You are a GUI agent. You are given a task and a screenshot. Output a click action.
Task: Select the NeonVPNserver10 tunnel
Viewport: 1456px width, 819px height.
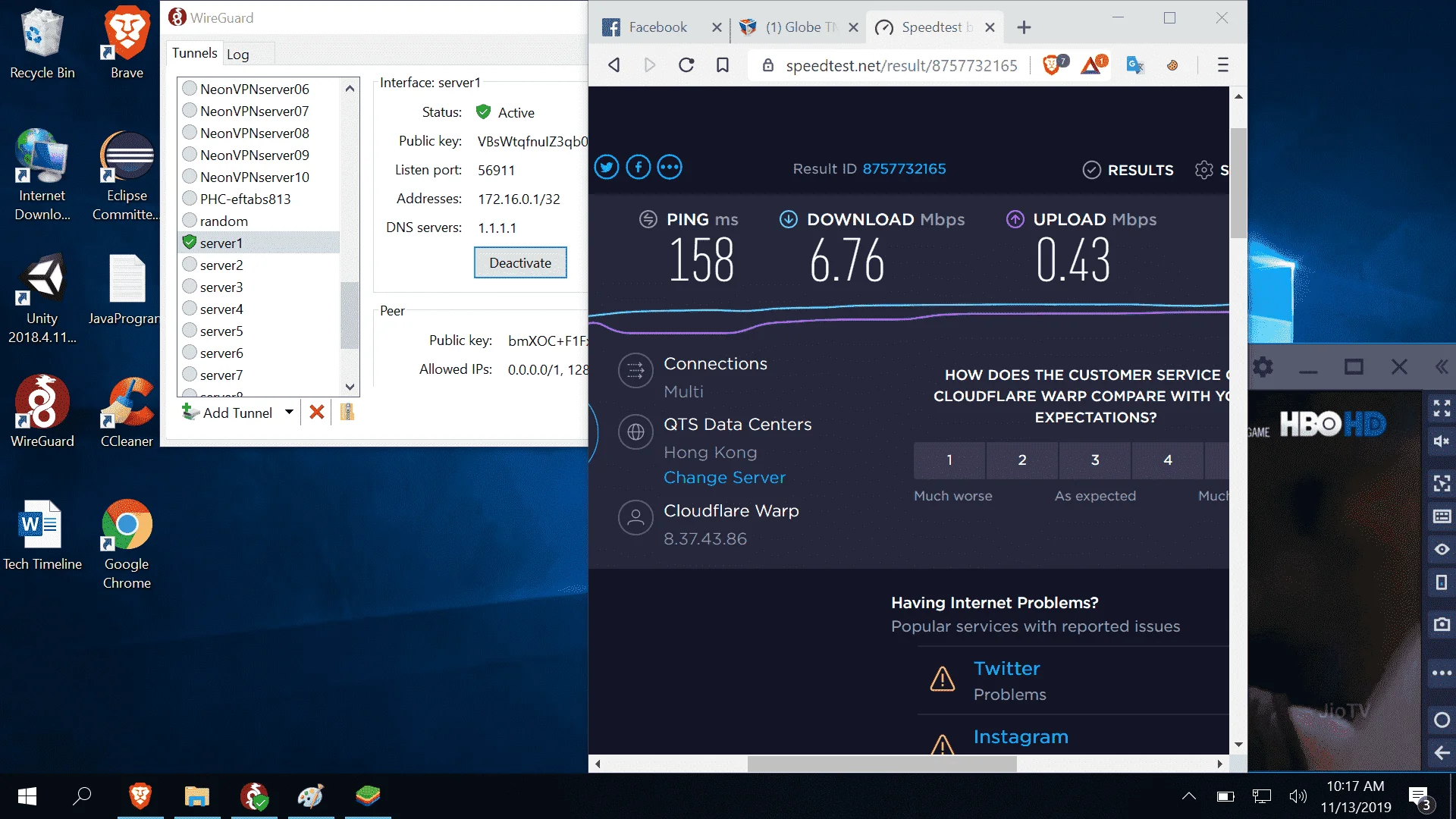[x=259, y=177]
